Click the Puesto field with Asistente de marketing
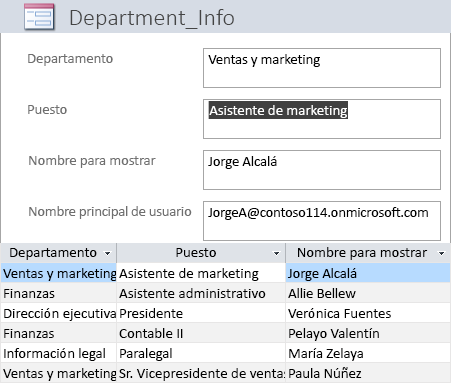Viewport: 451px width, 384px height. (322, 119)
